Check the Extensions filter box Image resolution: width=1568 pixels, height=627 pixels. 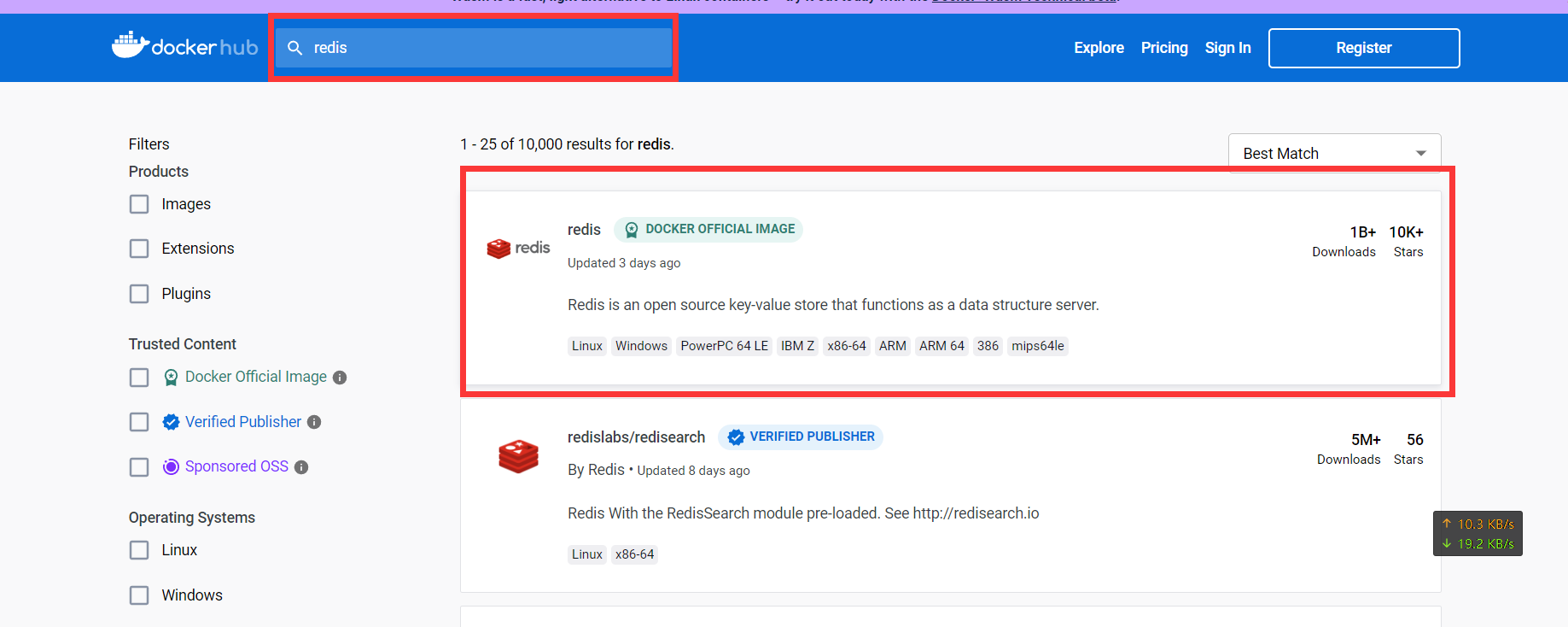tap(139, 249)
